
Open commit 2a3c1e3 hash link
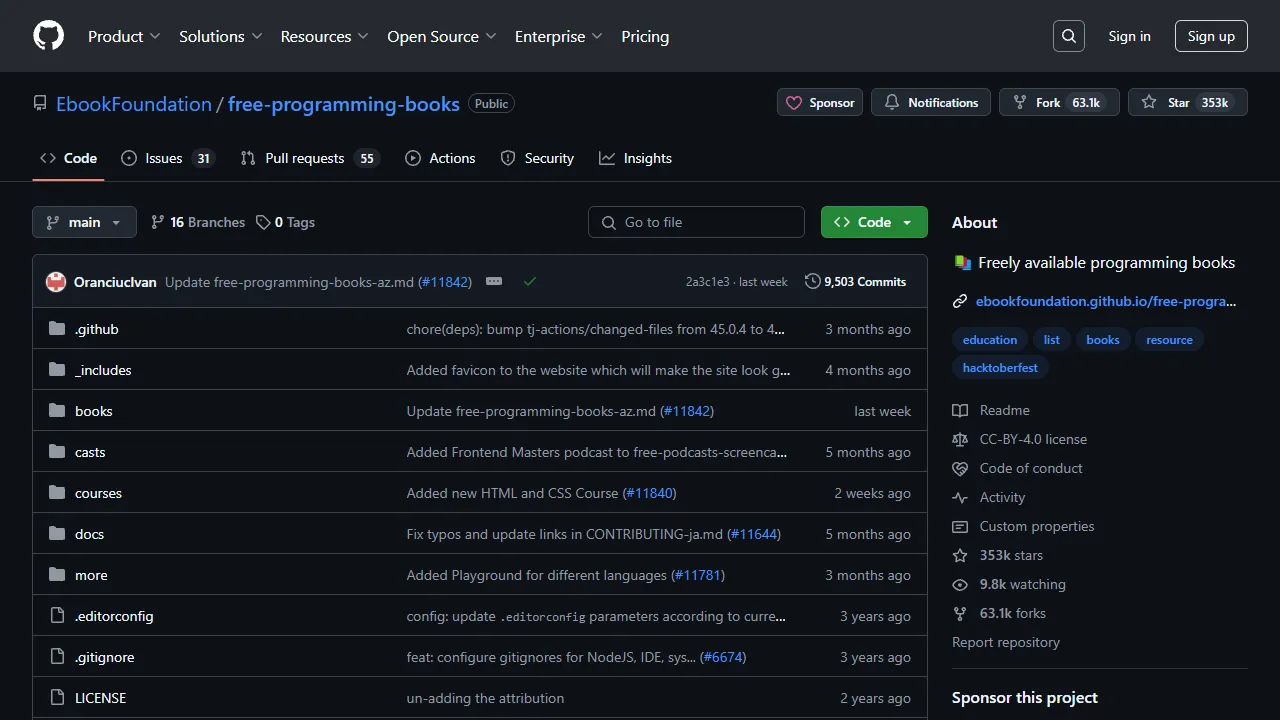(707, 282)
